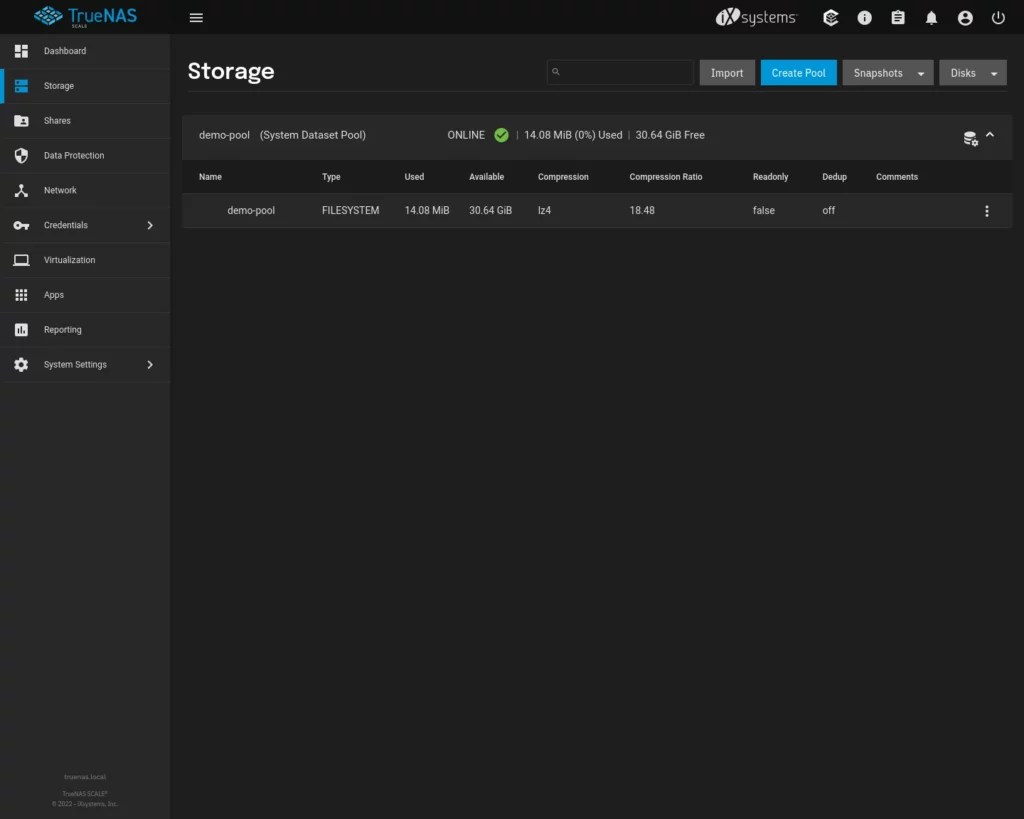Open the Snapshots dropdown menu
This screenshot has height=819, width=1024.
click(x=887, y=72)
